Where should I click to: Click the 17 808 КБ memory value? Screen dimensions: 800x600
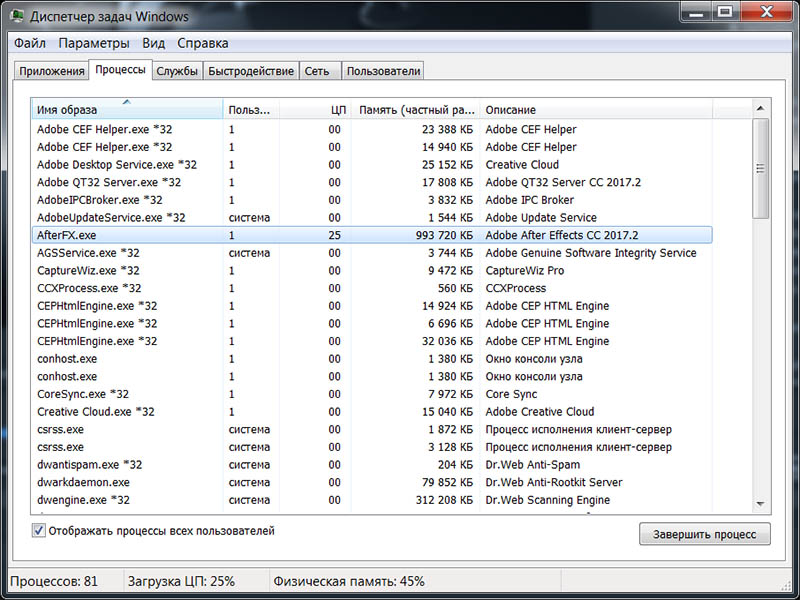[447, 182]
